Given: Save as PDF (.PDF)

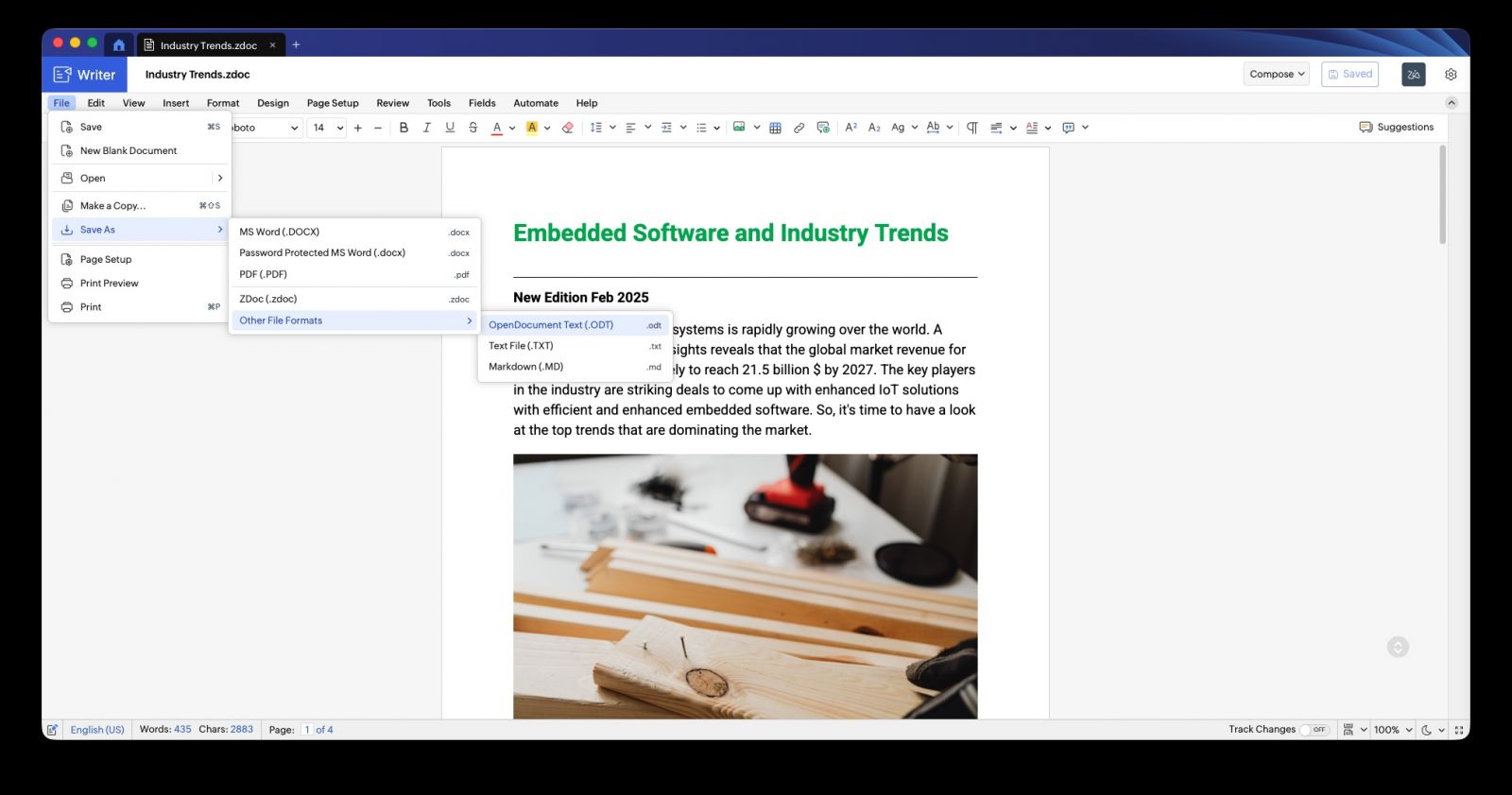Looking at the screenshot, I should pyautogui.click(x=354, y=274).
